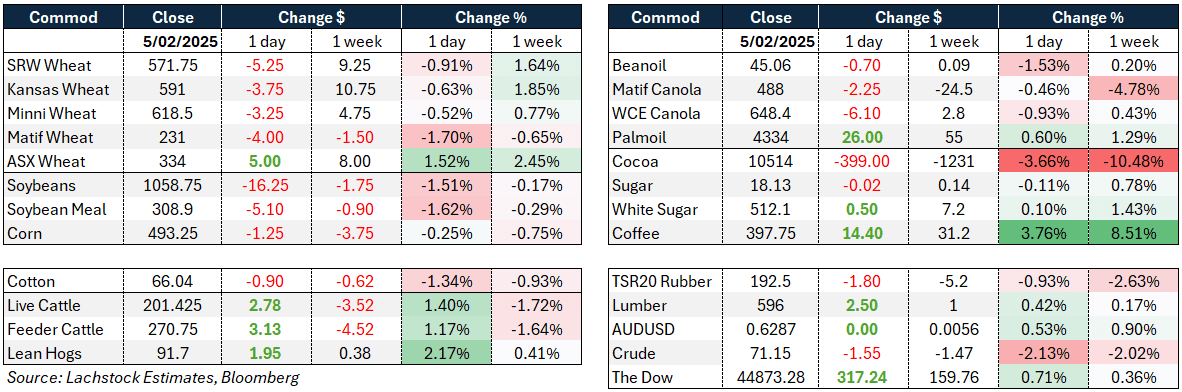
Task: Select the left table 5/02/2025 date cell
Action: click(x=173, y=41)
